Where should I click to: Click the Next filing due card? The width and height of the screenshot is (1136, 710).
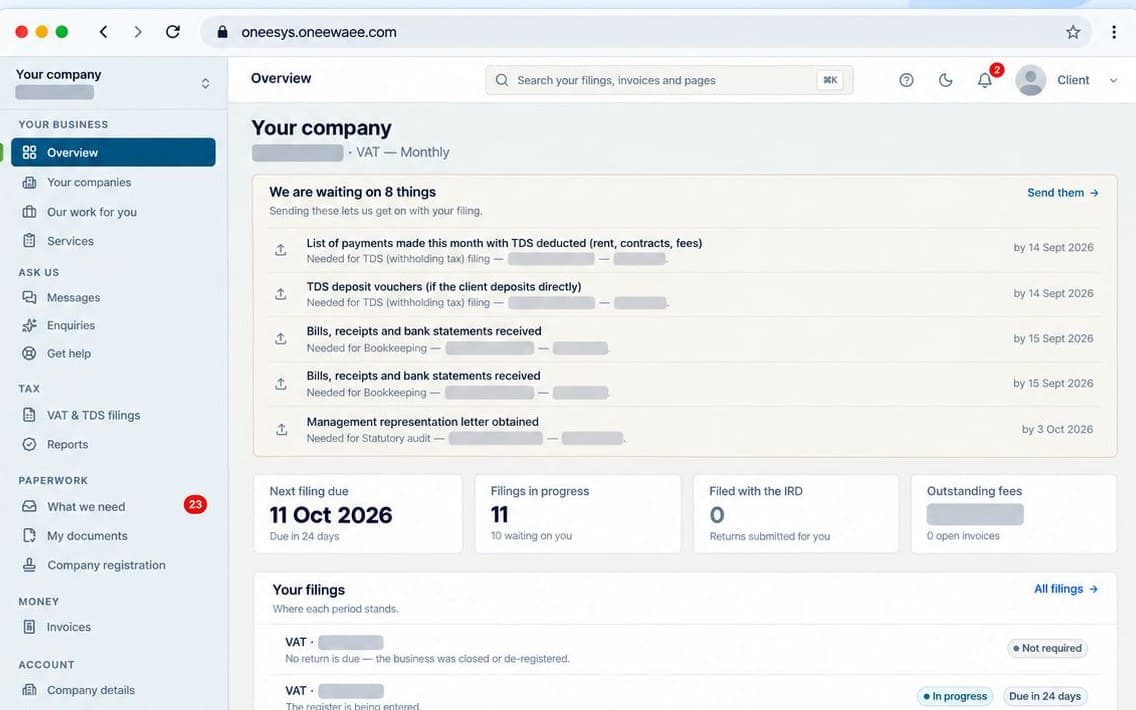pyautogui.click(x=358, y=514)
